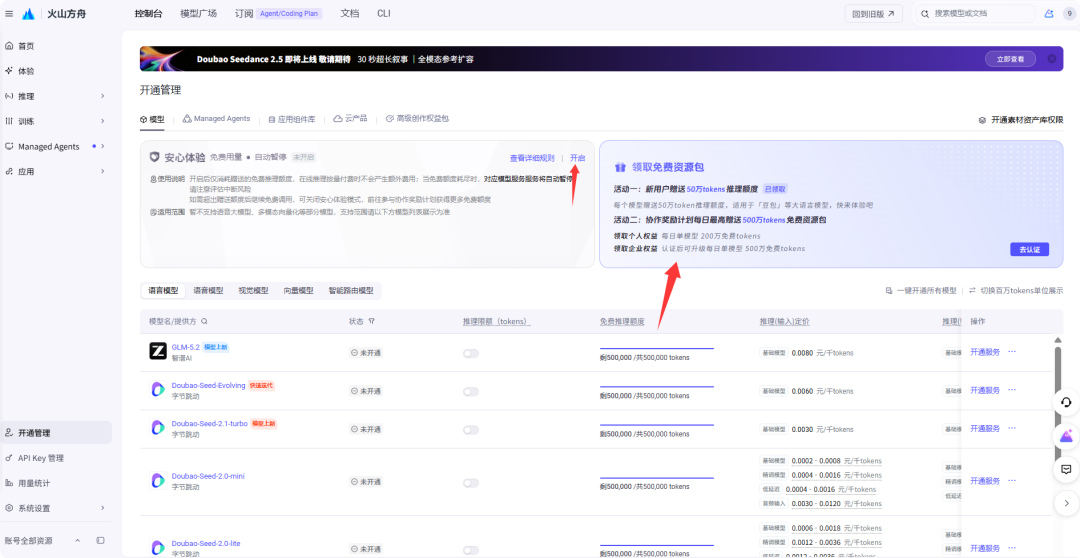
Task: Click the 开启 link for 安心体验
Action: 577,158
